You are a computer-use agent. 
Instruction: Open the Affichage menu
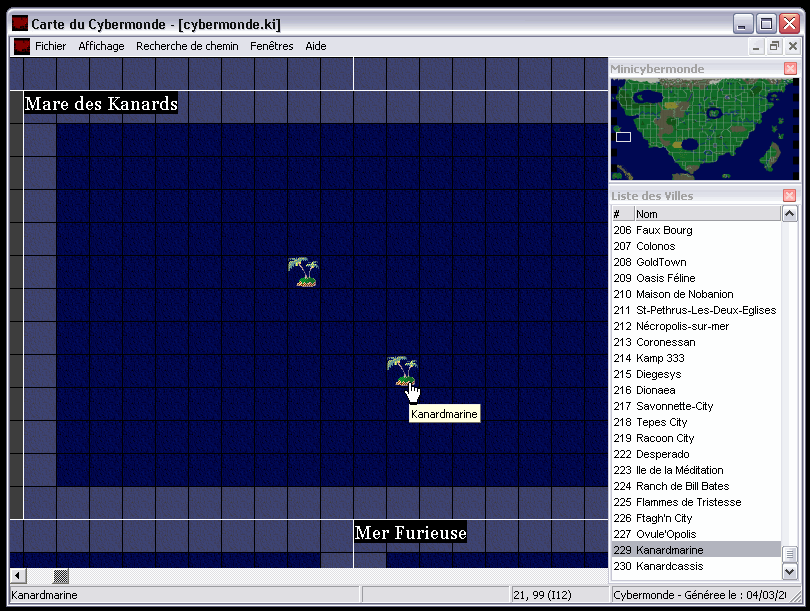point(101,46)
